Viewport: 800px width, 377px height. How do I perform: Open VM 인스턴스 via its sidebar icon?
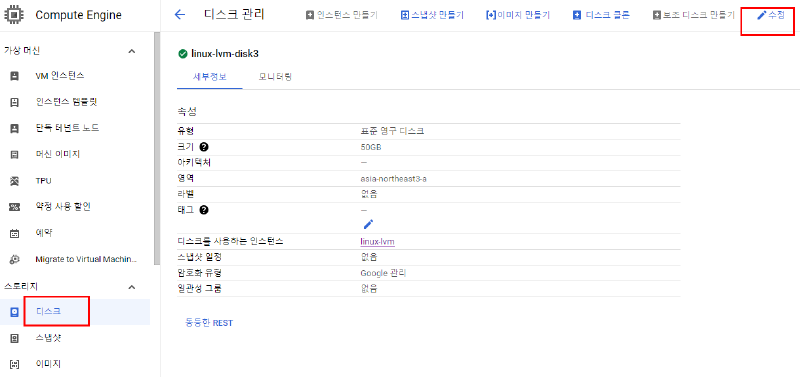[x=14, y=76]
